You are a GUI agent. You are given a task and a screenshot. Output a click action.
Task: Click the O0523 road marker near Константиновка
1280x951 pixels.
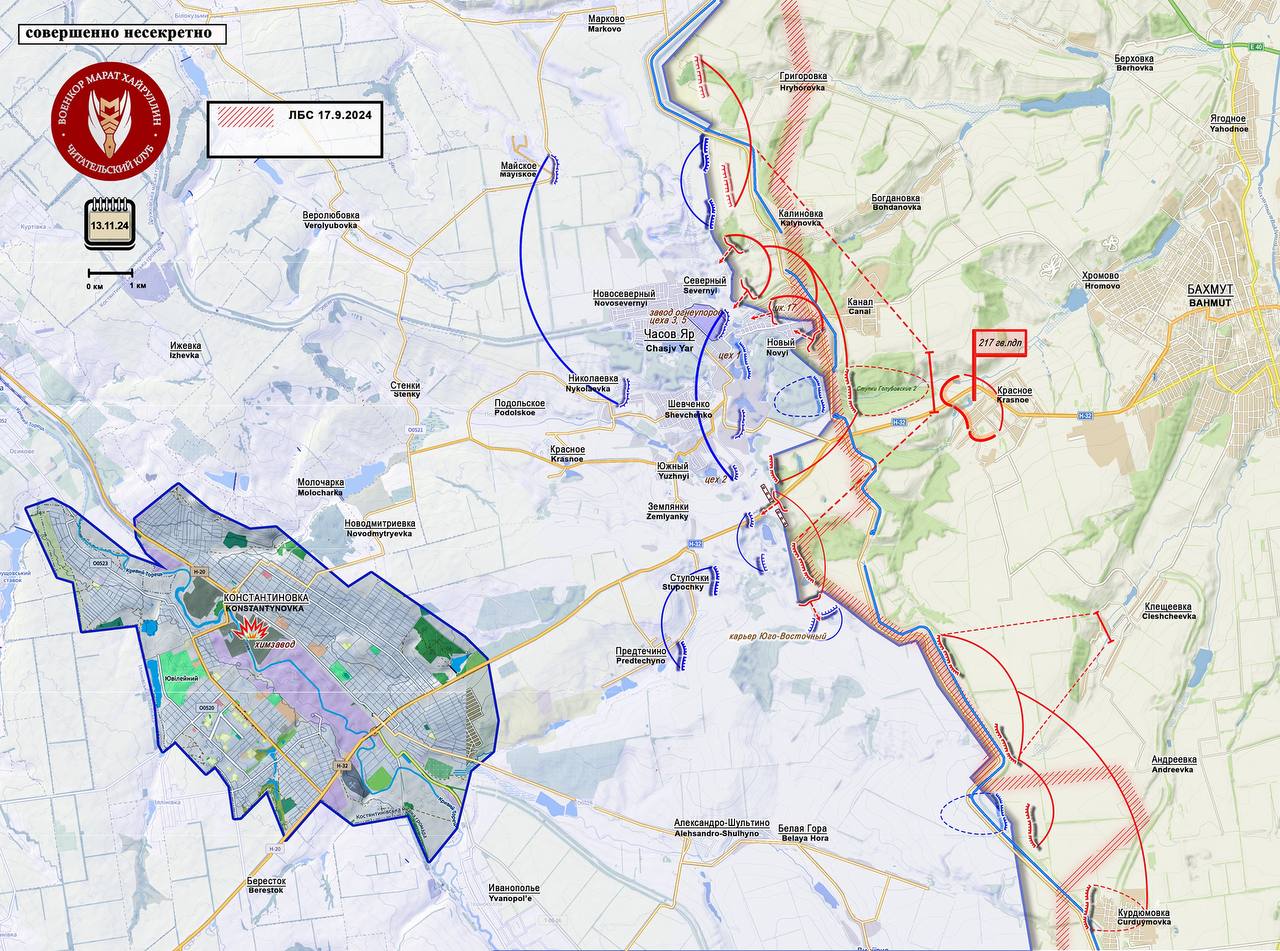pyautogui.click(x=98, y=563)
